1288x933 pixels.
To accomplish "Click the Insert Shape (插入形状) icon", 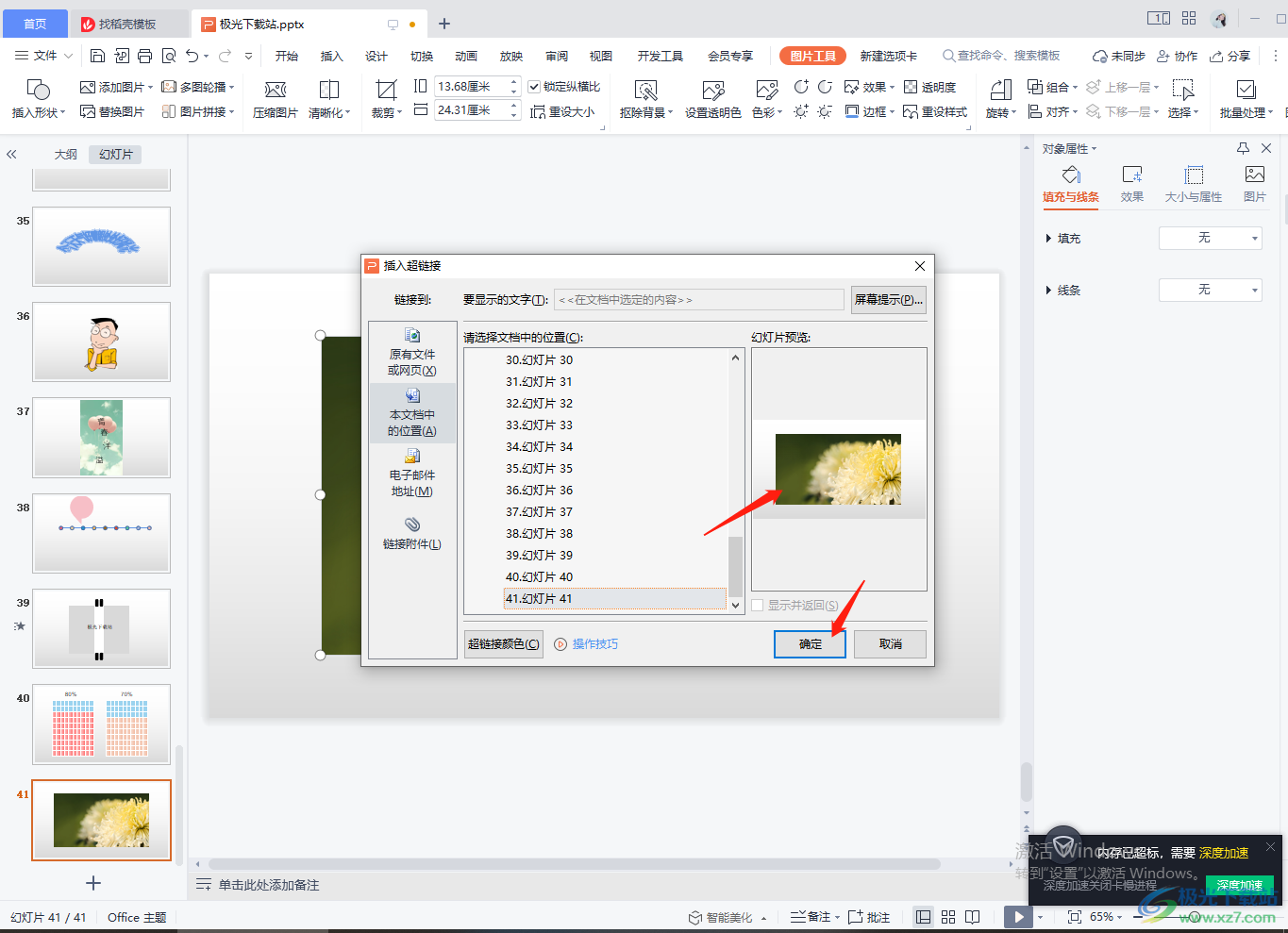I will [x=38, y=90].
